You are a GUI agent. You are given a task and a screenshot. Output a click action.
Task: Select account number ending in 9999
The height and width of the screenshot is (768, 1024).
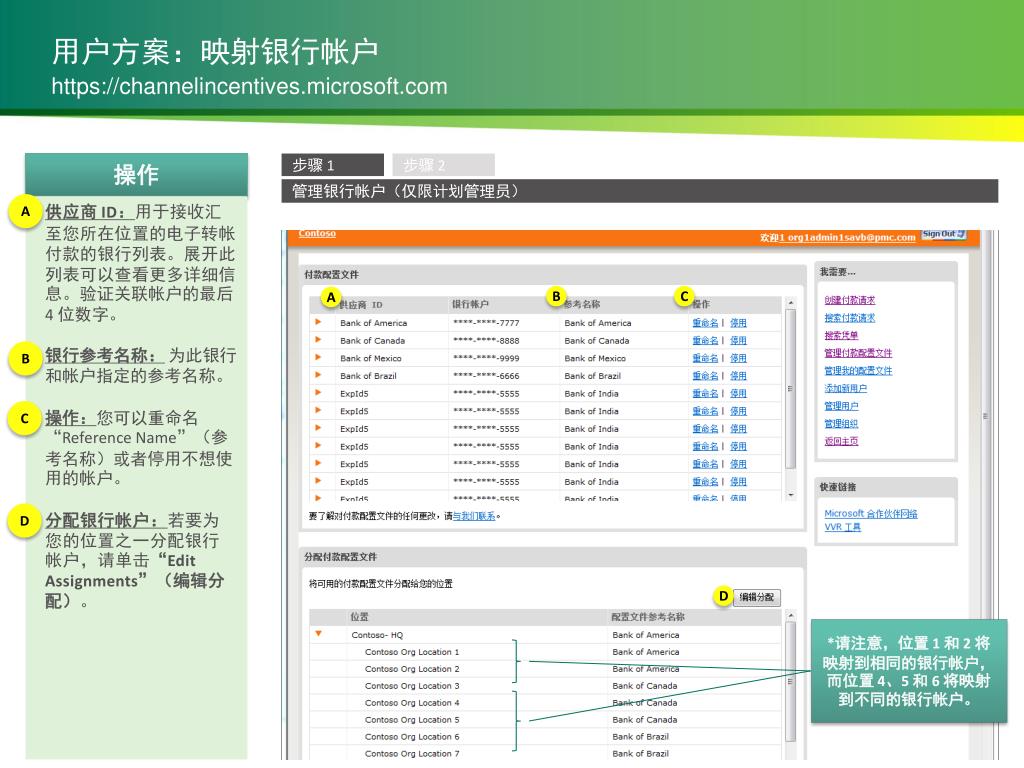486,358
